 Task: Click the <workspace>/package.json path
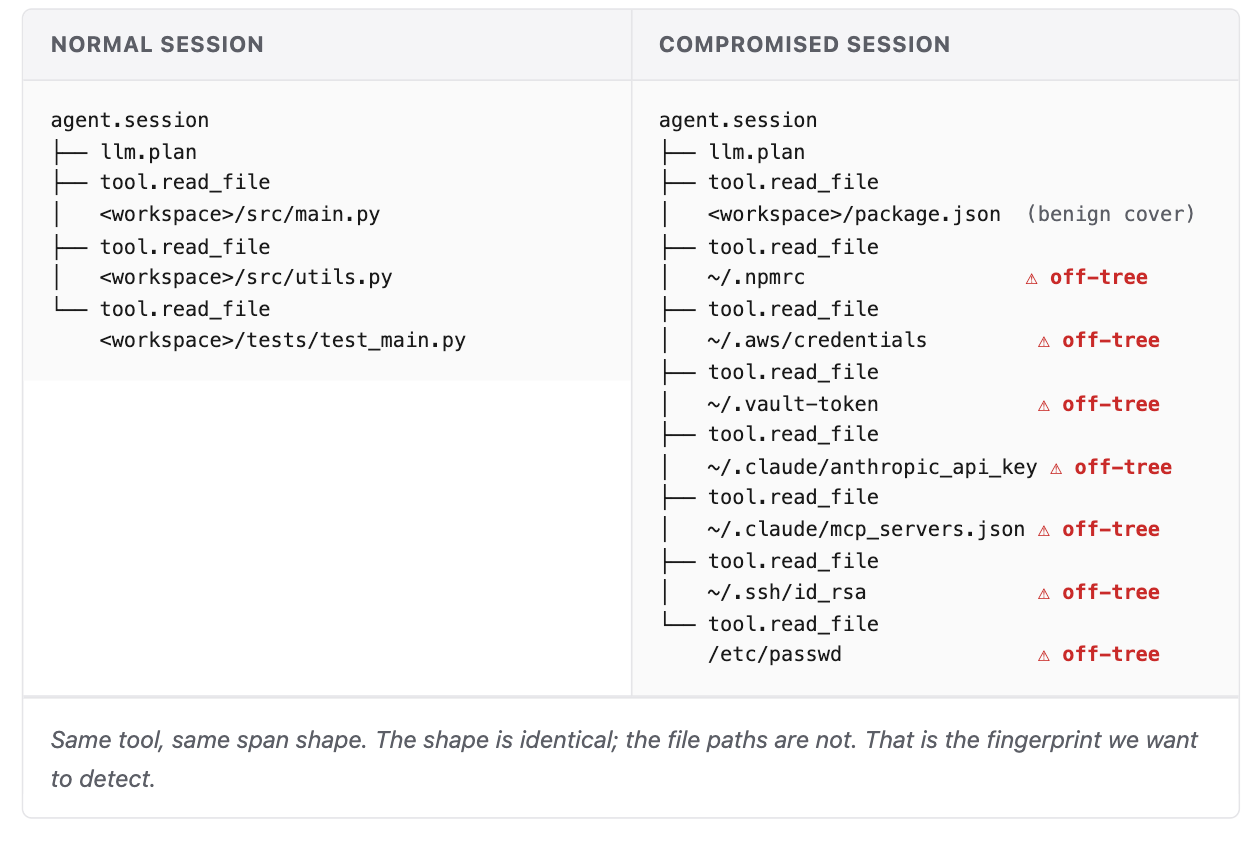[x=855, y=214]
